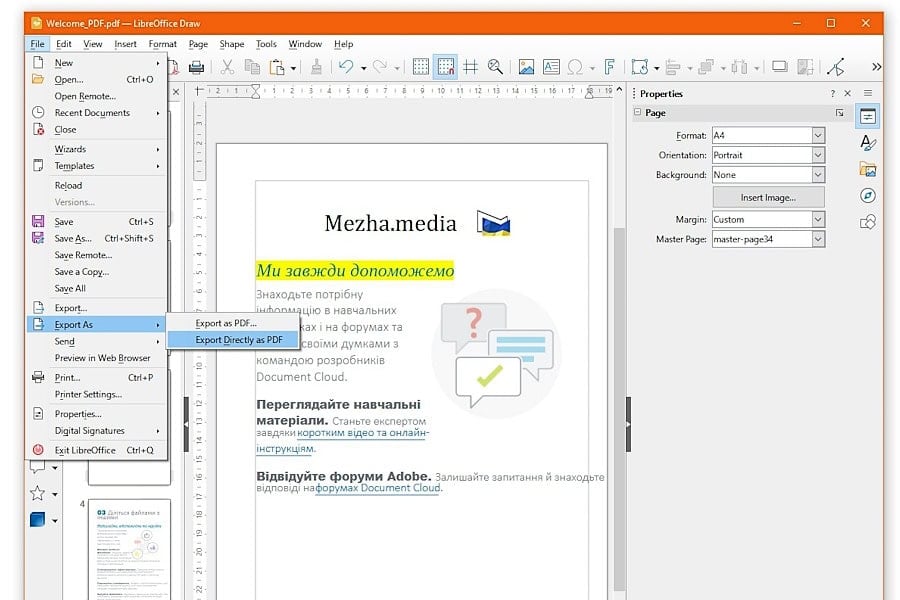Switch to Properties sidebar tab icon
The width and height of the screenshot is (900, 600).
868,117
